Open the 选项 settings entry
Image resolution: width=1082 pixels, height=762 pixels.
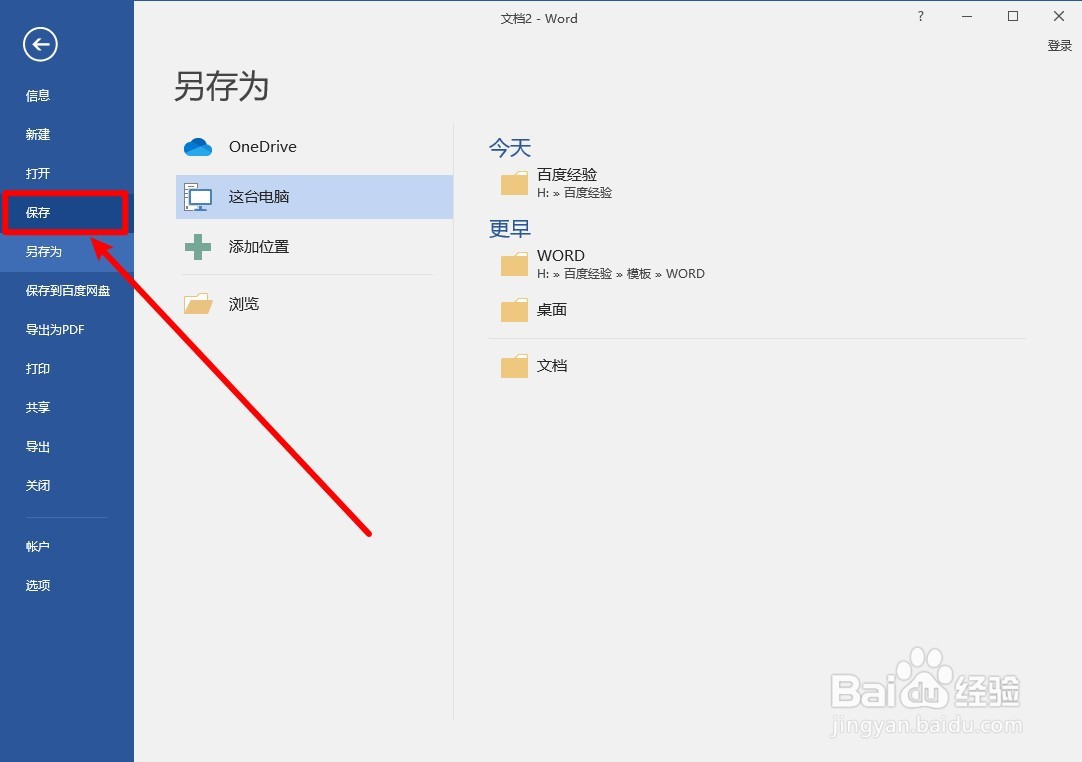coord(37,585)
